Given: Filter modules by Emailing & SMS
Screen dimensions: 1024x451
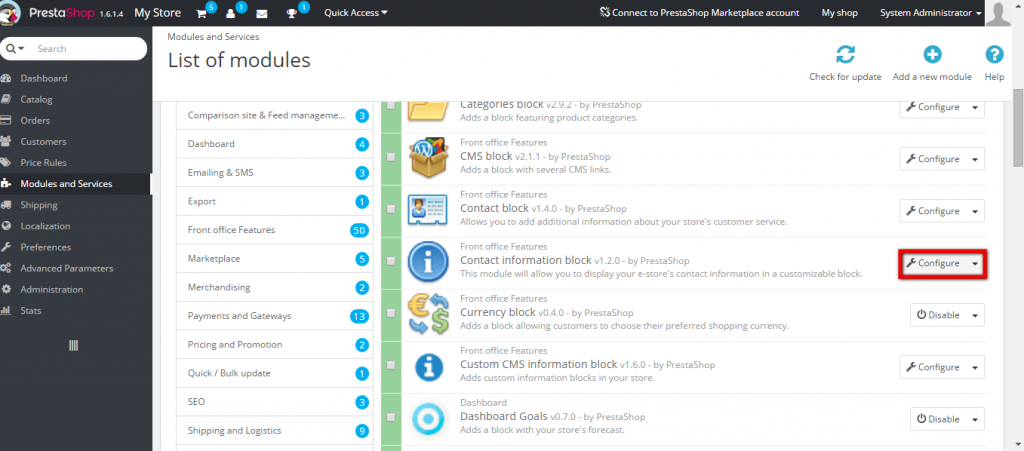Looking at the screenshot, I should click(x=275, y=173).
